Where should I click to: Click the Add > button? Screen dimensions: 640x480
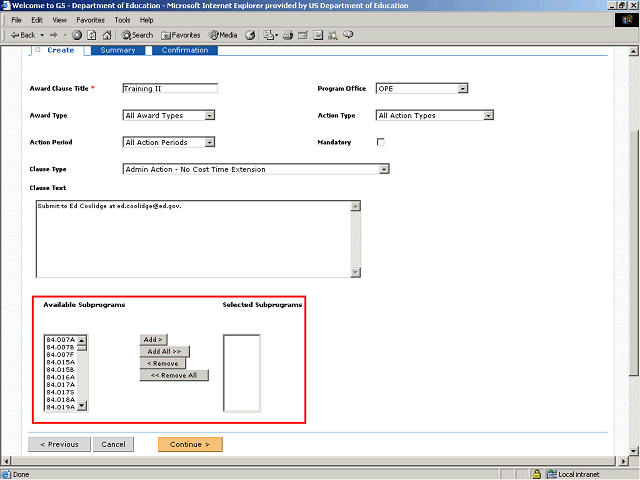point(153,340)
